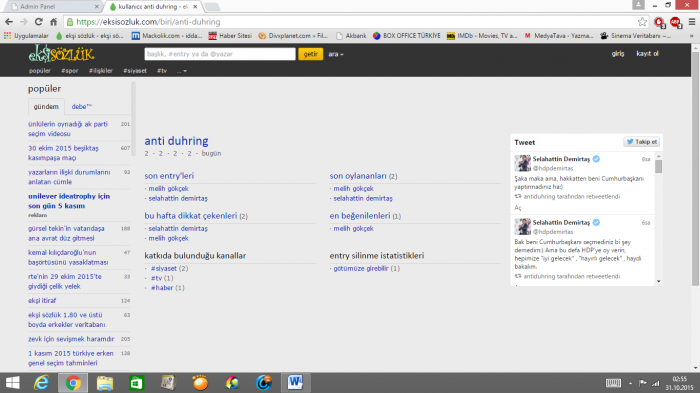
Task: Open MedyaTava bookmark
Action: click(558, 36)
